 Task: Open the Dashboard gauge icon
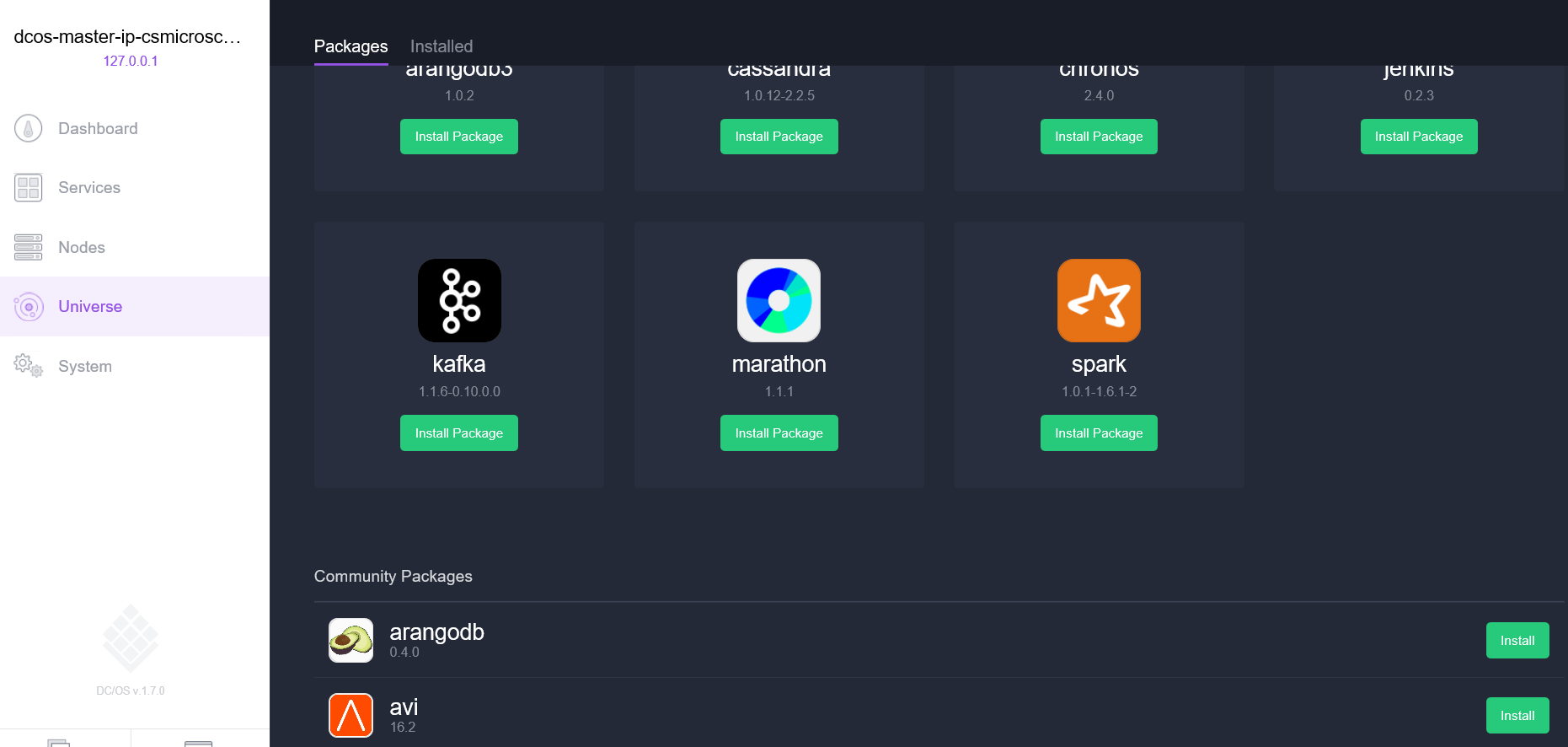pyautogui.click(x=29, y=128)
